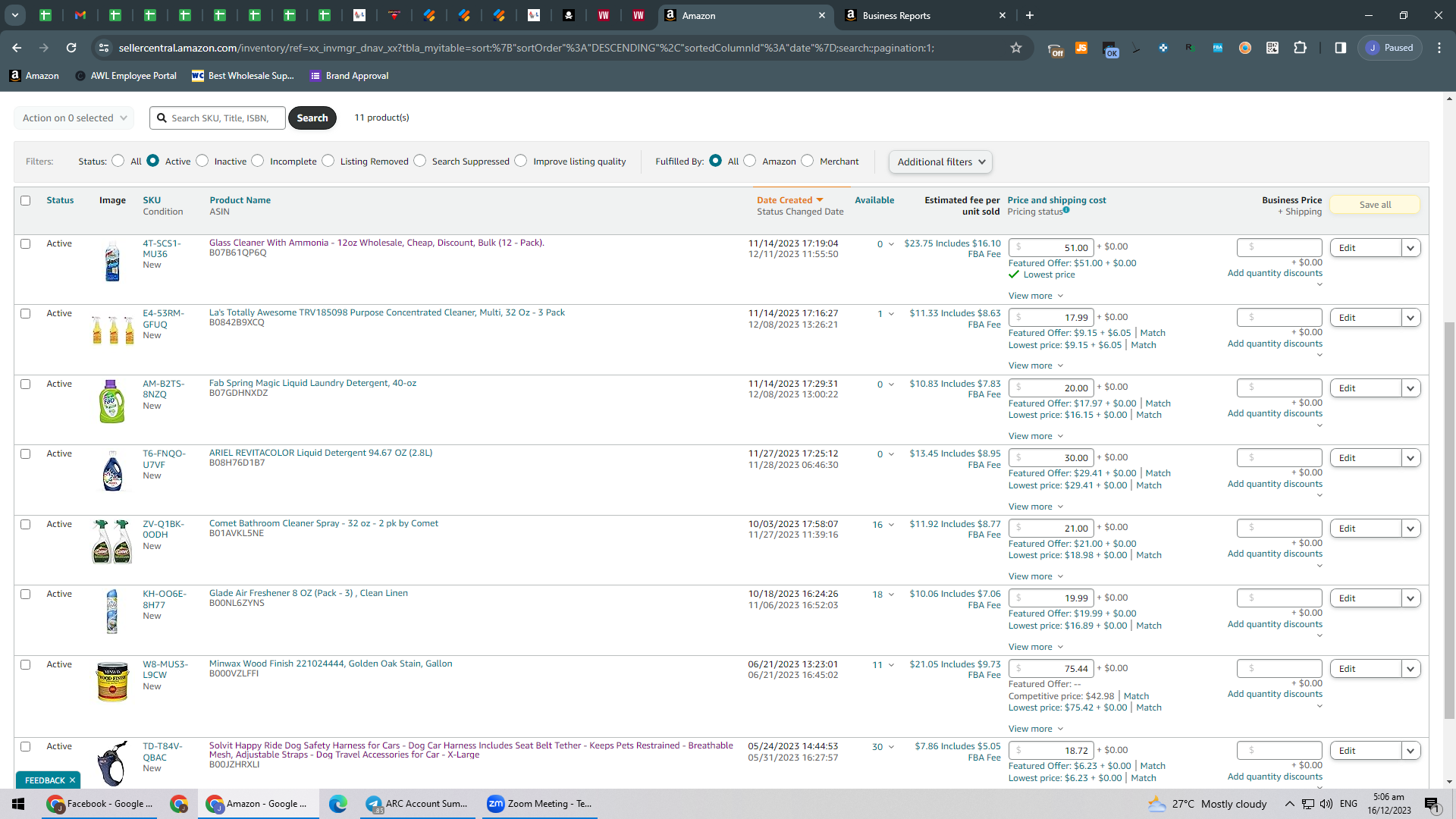Screen dimensions: 1456x819
Task: Open Microsoft Edge from the taskbar
Action: [x=337, y=804]
